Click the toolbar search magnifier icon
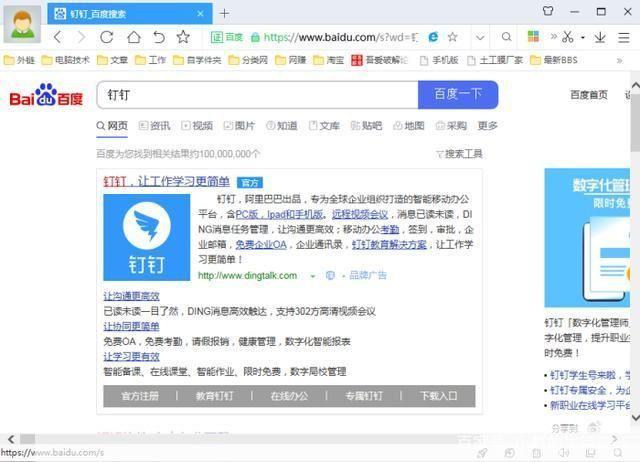Screen dimensions: 640x462 pyautogui.click(x=506, y=37)
